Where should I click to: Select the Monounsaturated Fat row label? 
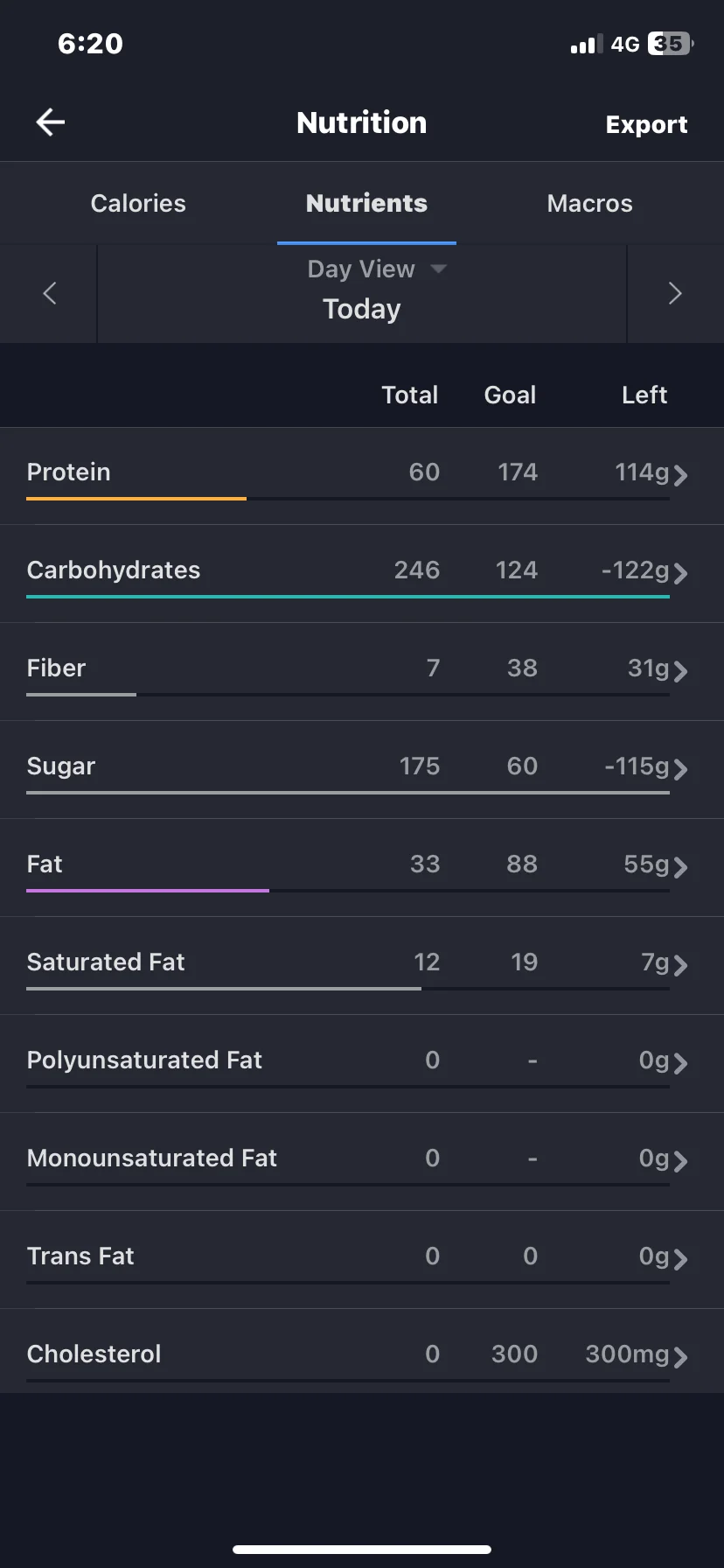point(151,1158)
